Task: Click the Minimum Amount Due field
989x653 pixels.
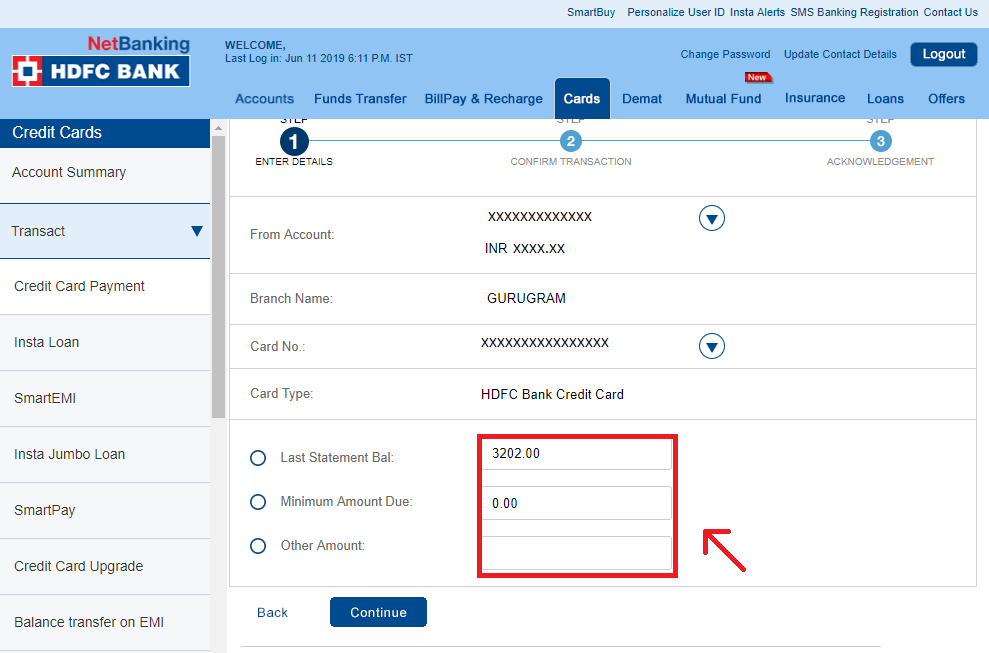Action: tap(577, 503)
